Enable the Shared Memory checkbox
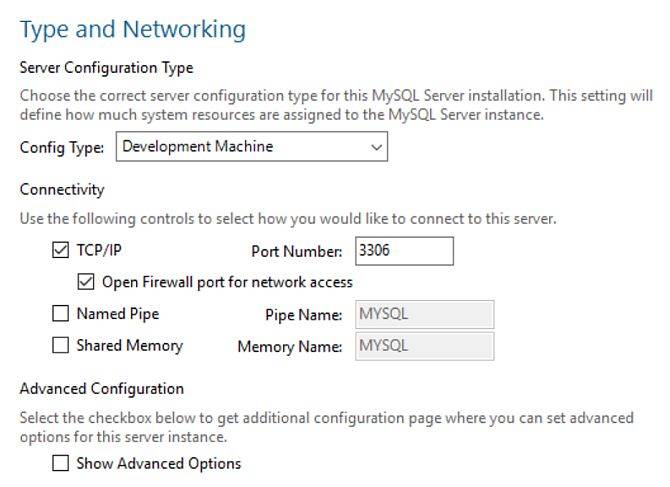This screenshot has height=487, width=670. point(61,346)
